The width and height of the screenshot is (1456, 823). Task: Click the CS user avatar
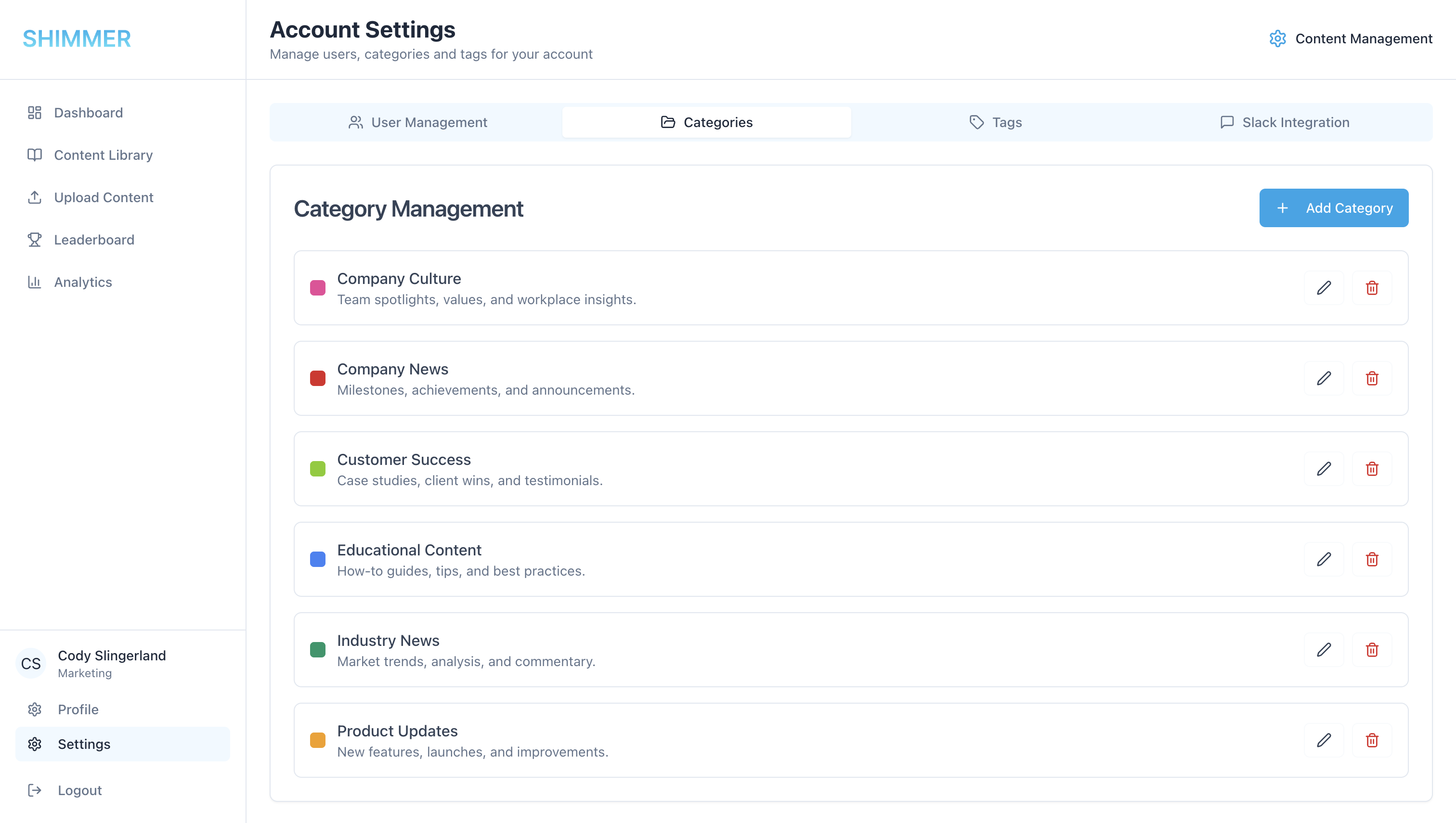31,664
